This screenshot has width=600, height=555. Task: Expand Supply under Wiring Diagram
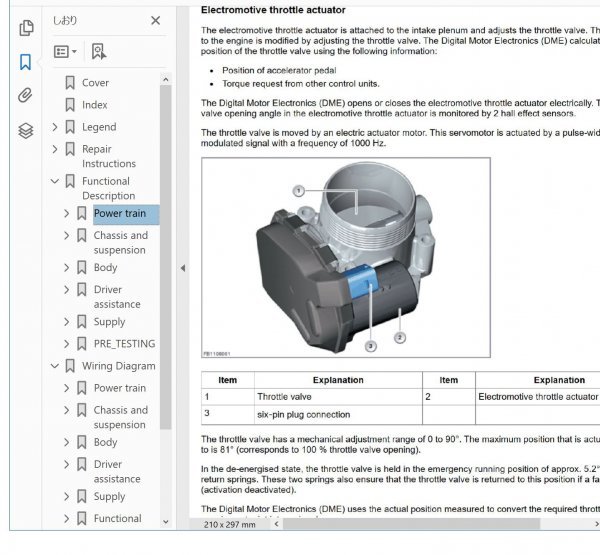point(67,496)
